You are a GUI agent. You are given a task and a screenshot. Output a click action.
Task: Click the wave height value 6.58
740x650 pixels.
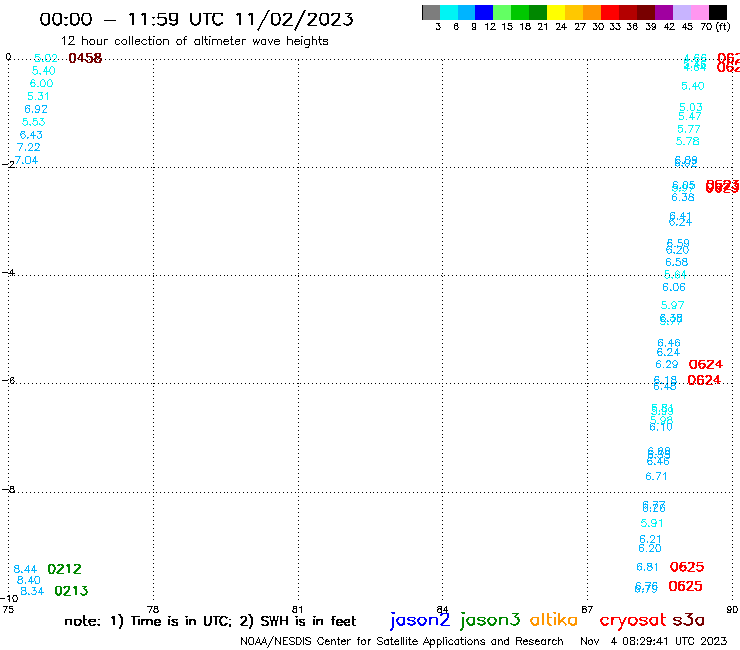(x=677, y=262)
